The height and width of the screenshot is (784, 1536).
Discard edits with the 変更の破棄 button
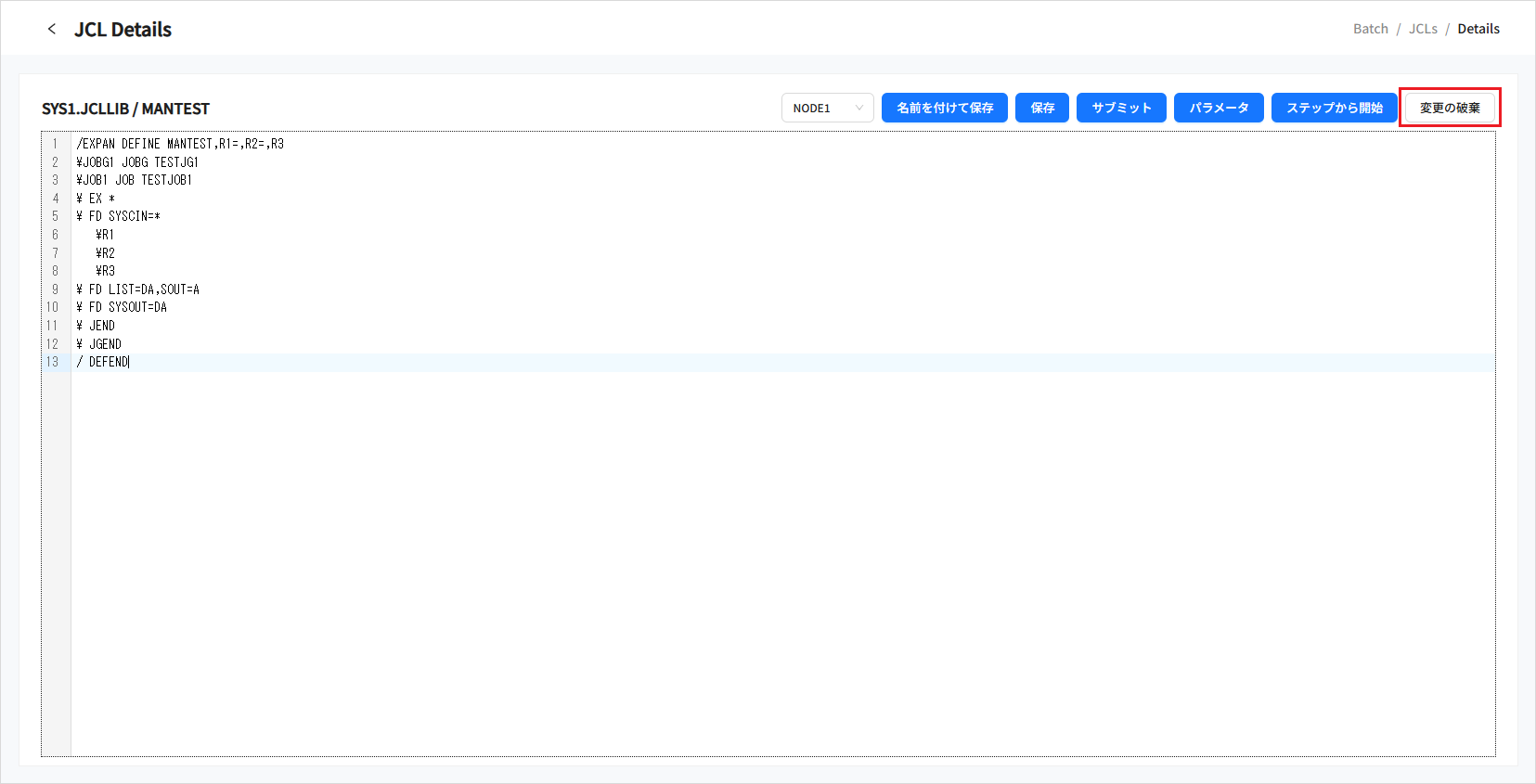pyautogui.click(x=1449, y=108)
